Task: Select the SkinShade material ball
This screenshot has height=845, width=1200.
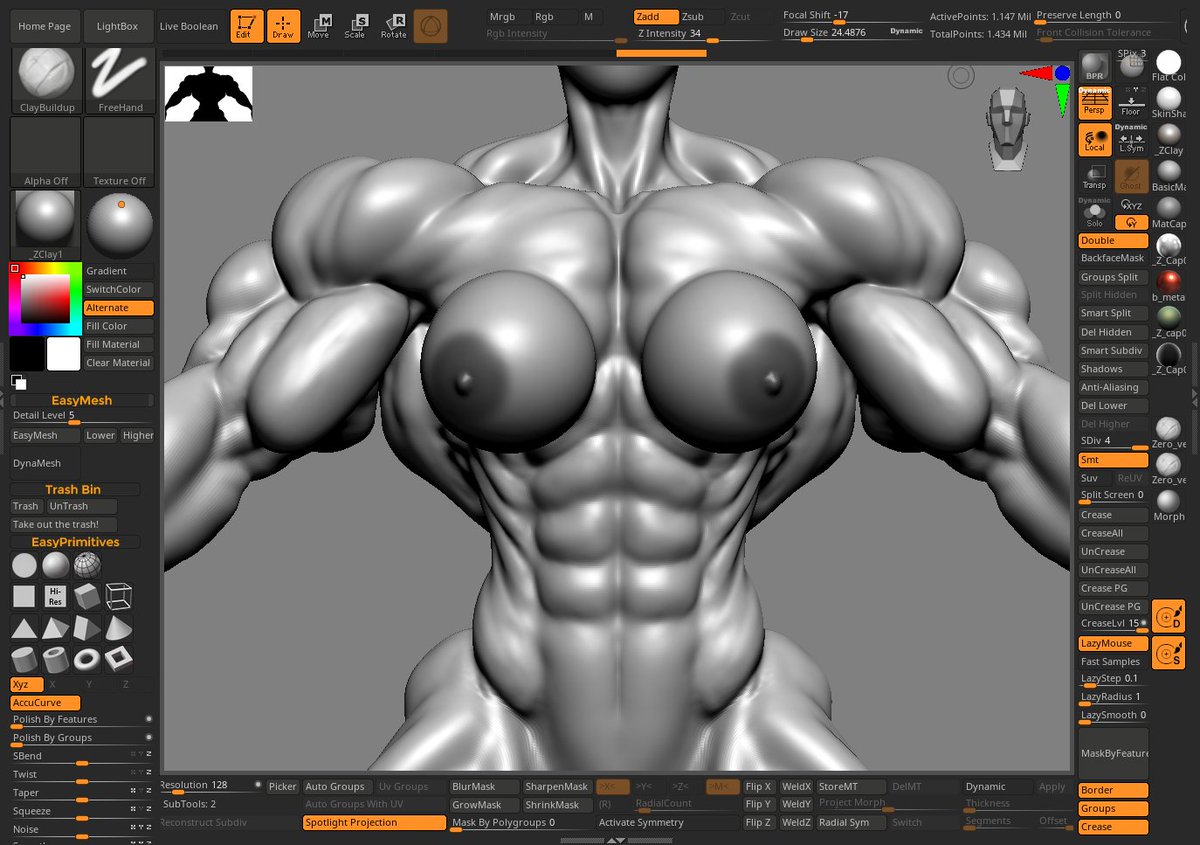Action: 1168,102
